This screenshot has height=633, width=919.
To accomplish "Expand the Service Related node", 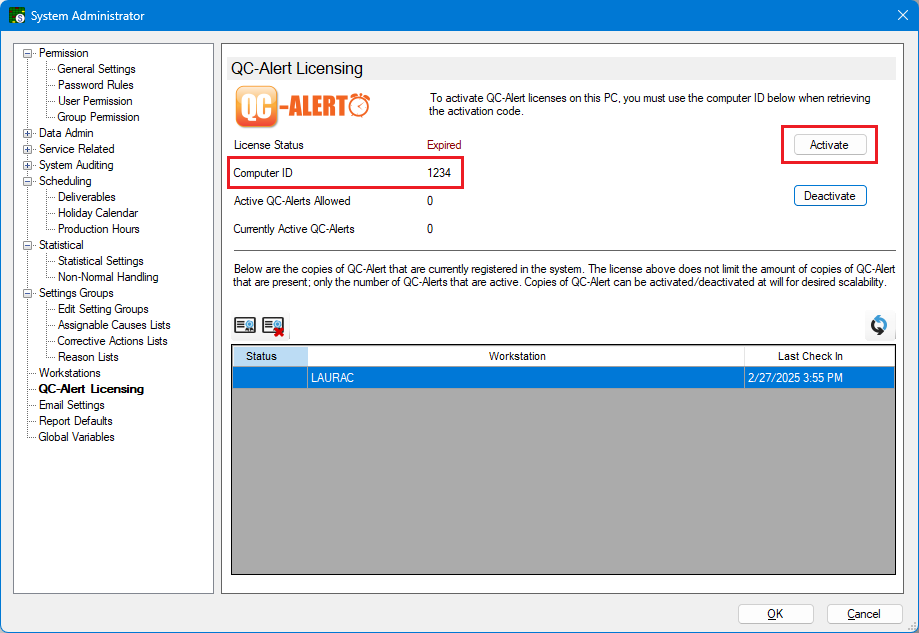I will click(27, 149).
